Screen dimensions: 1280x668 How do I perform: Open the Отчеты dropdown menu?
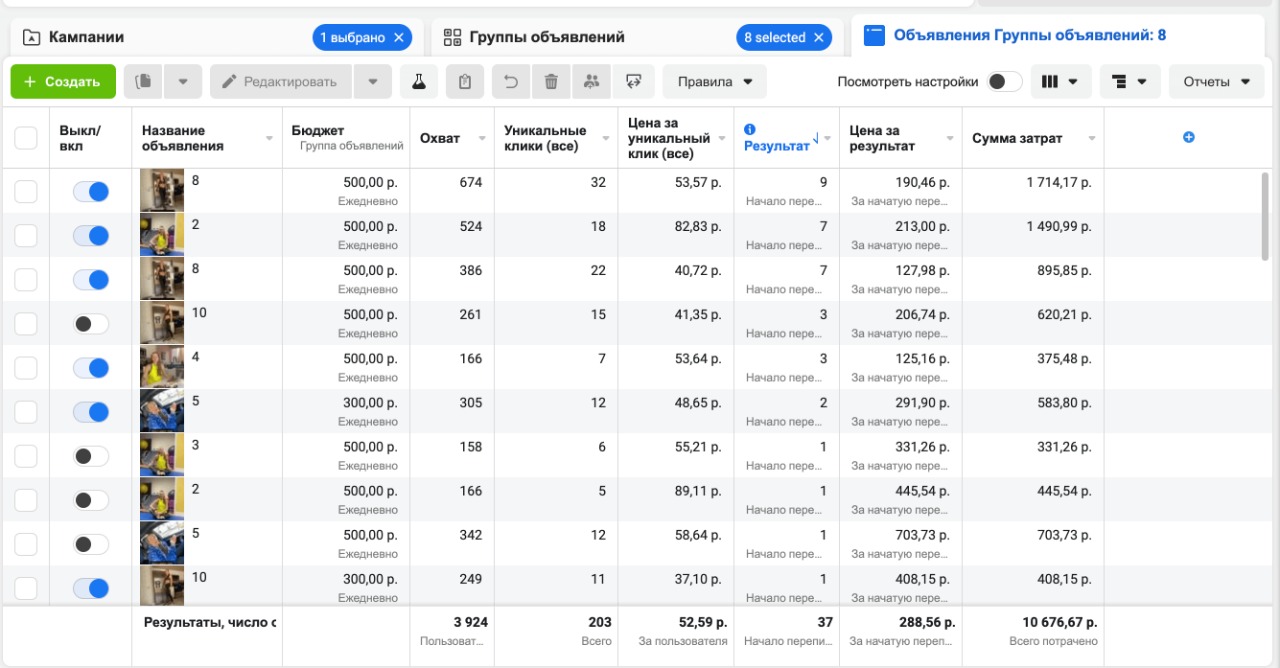[x=1216, y=82]
